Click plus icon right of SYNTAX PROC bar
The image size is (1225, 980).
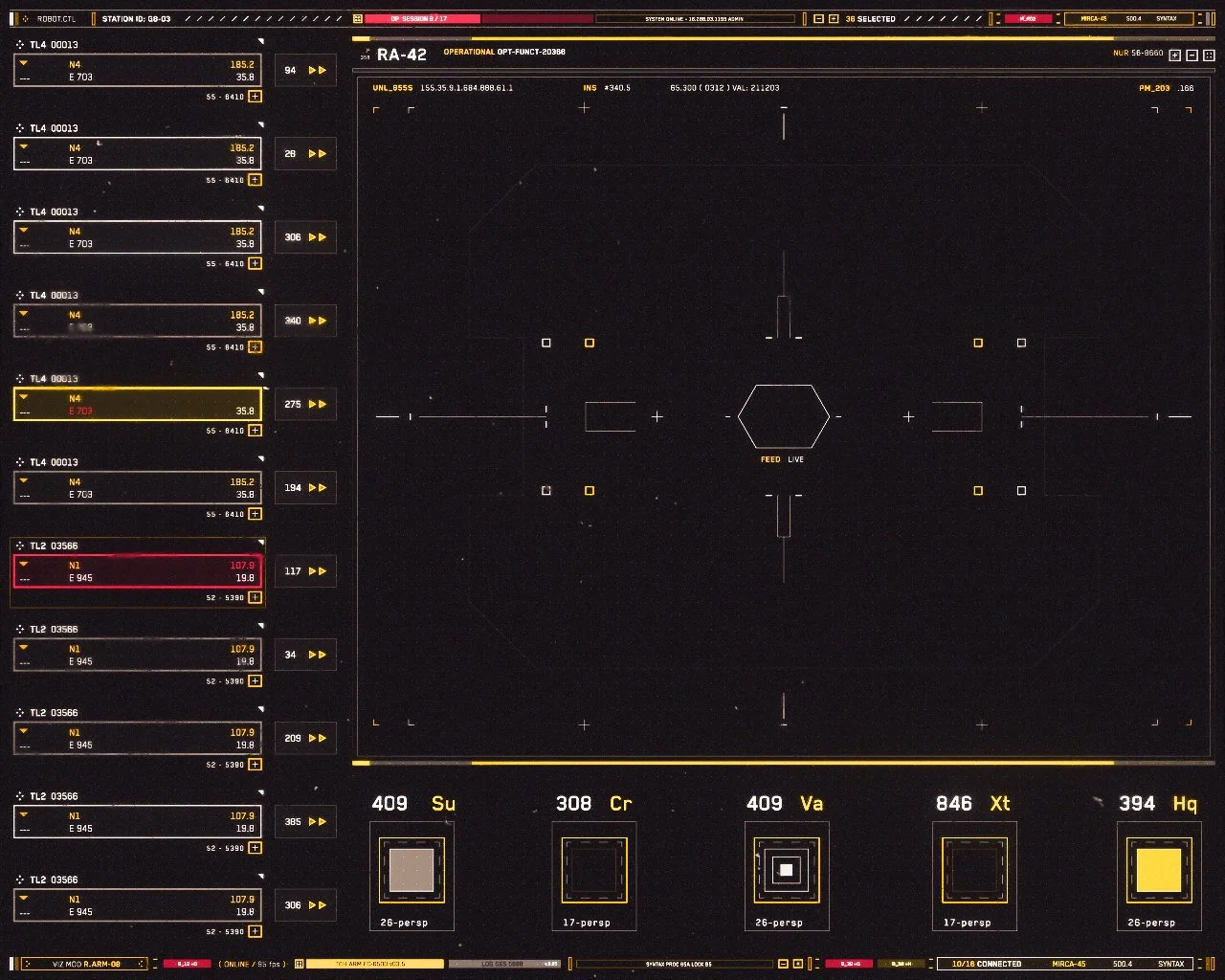click(x=798, y=964)
